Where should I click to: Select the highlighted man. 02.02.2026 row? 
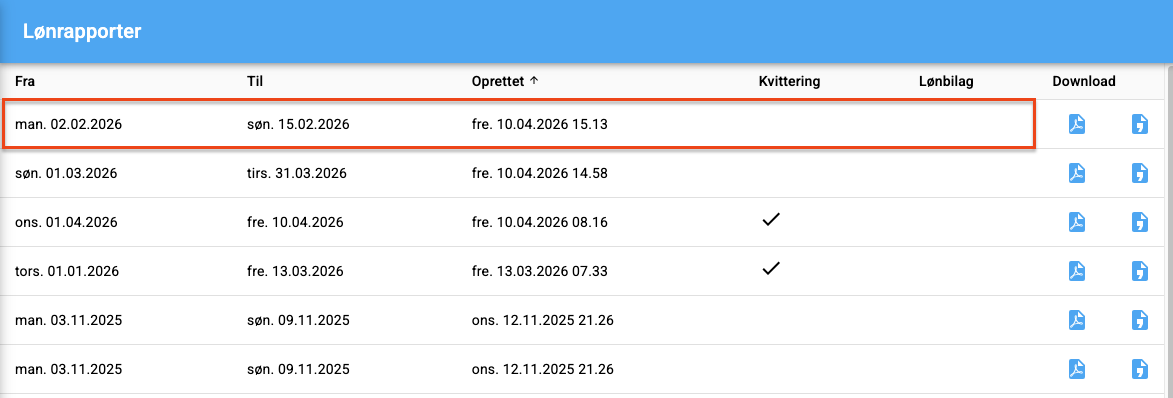(x=518, y=124)
